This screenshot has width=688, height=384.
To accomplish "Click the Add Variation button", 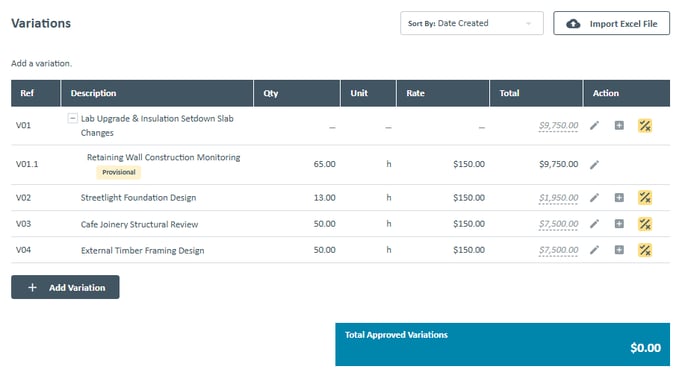I will [x=65, y=287].
